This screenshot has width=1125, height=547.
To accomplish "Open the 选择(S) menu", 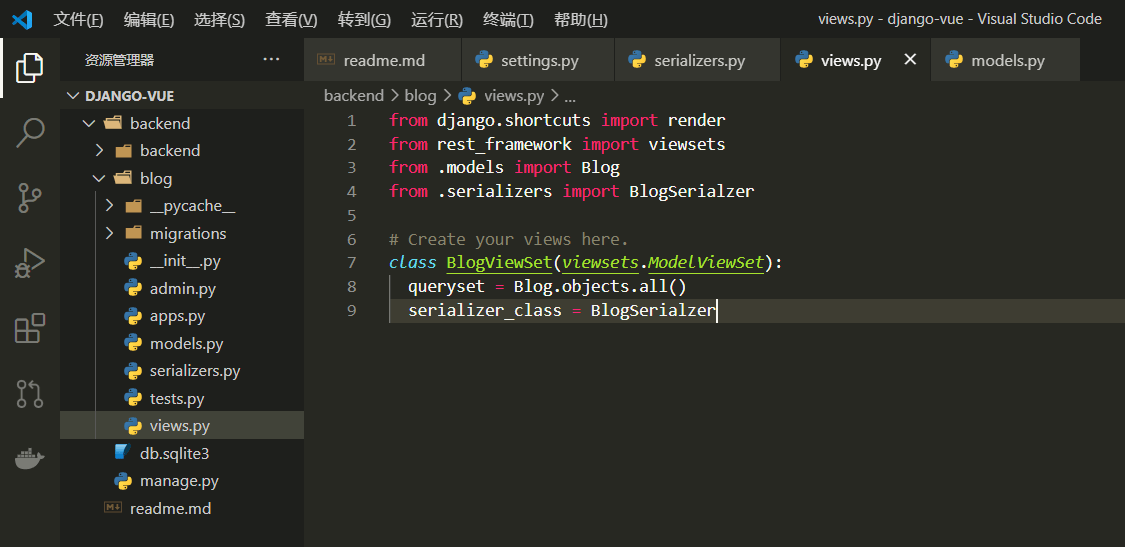I will tap(220, 20).
